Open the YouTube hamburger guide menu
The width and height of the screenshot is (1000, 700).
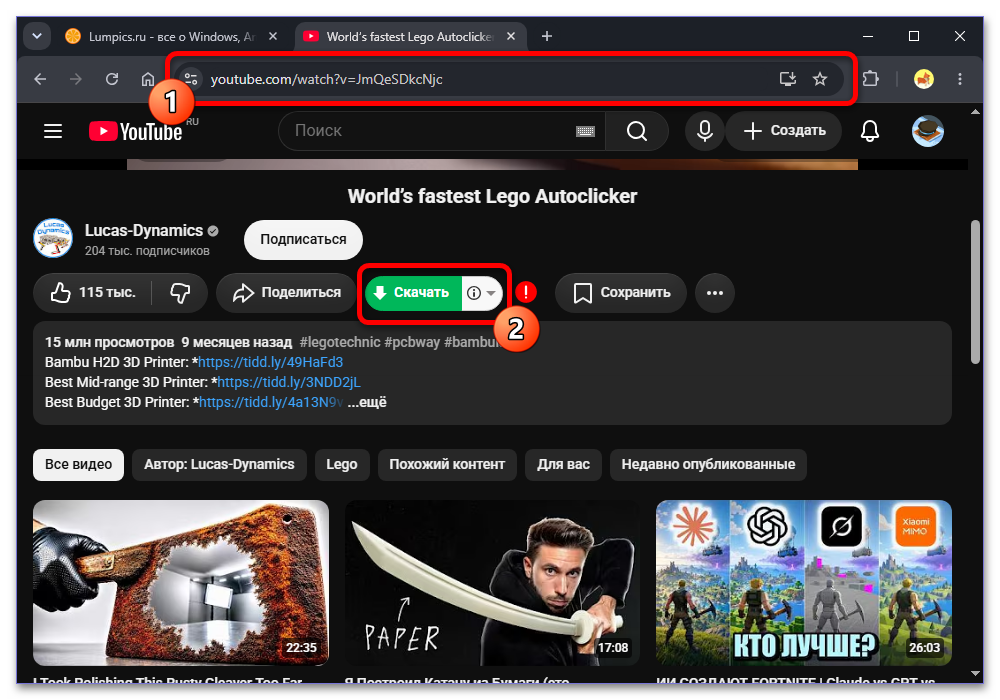53,131
